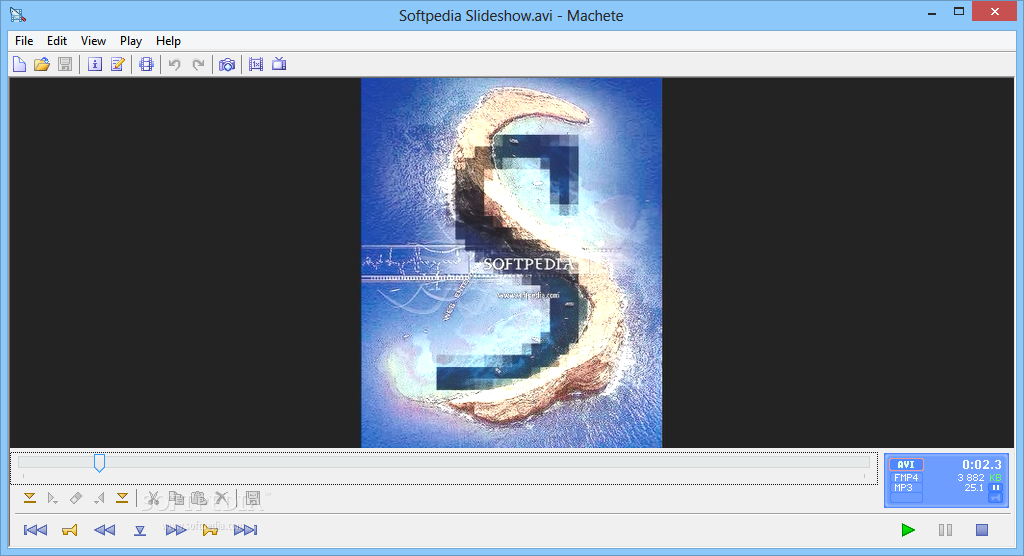This screenshot has width=1024, height=556.
Task: Click the film strip stream icon
Action: [x=146, y=64]
